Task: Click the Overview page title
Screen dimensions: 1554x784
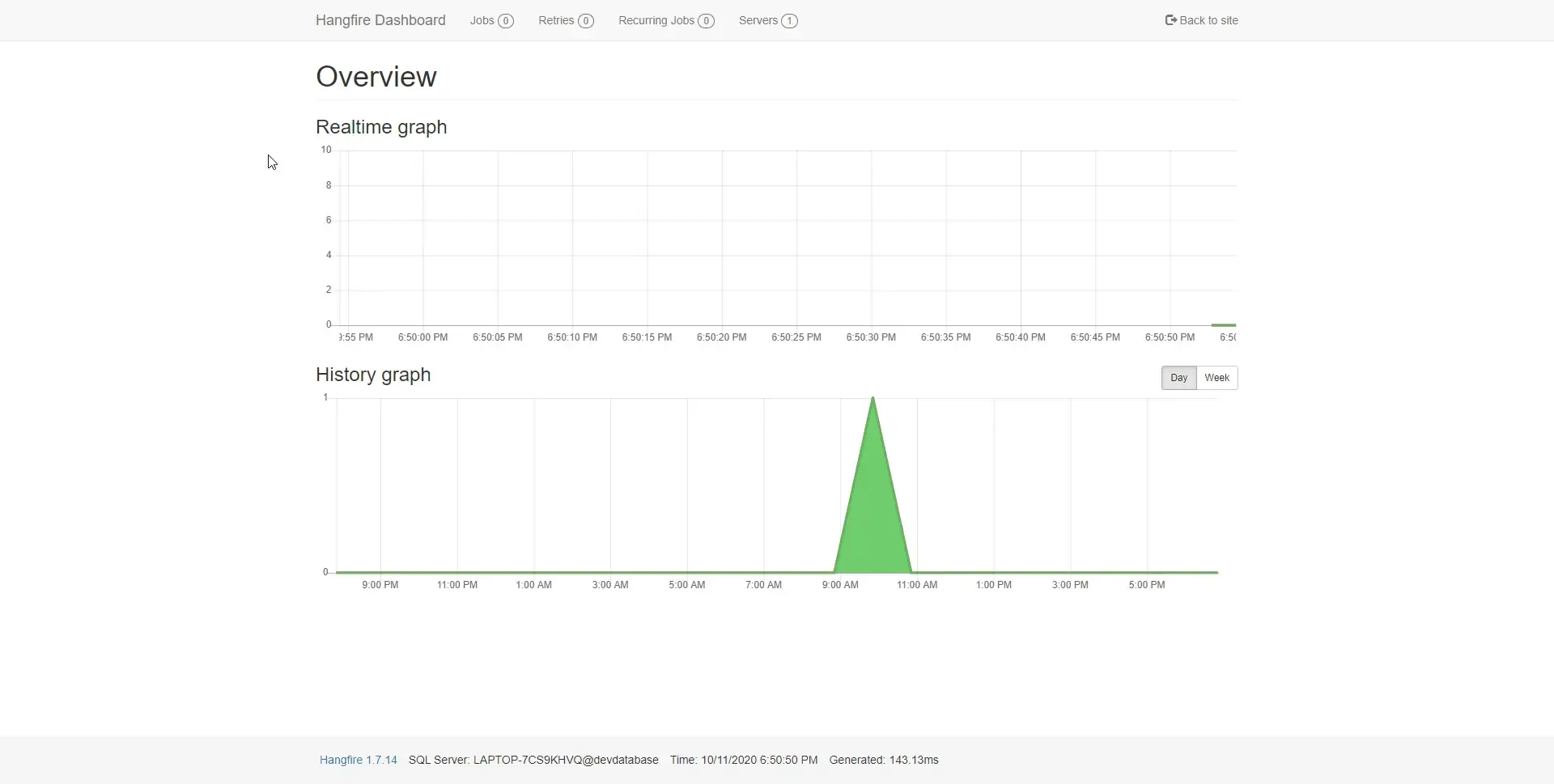Action: click(375, 75)
